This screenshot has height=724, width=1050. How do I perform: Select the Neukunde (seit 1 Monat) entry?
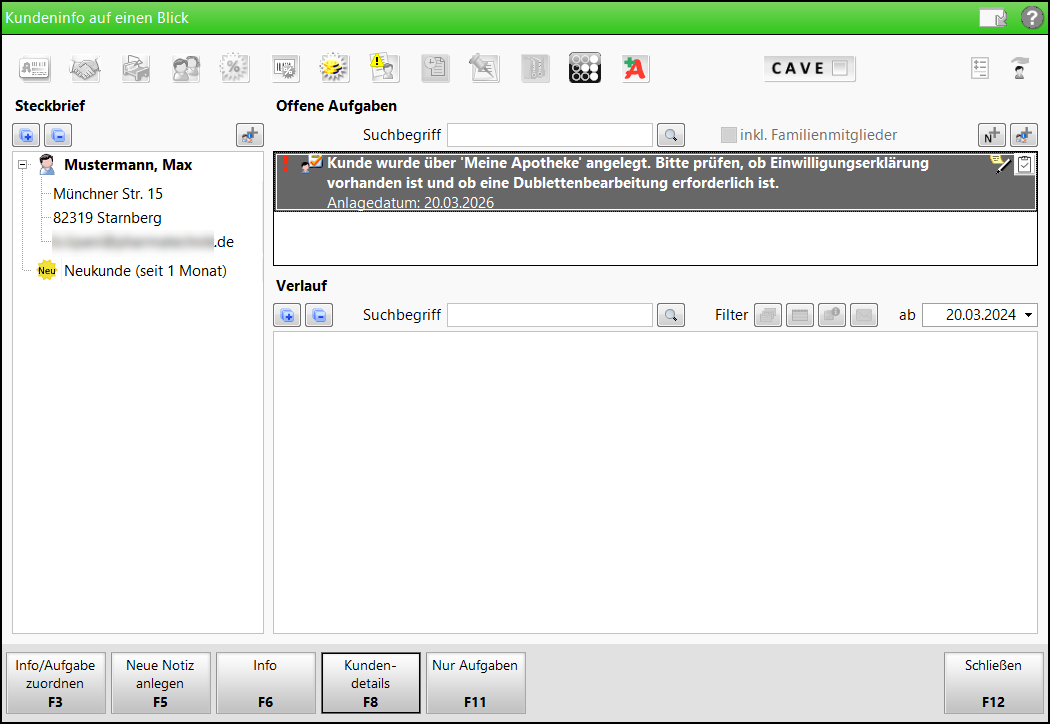coord(145,271)
